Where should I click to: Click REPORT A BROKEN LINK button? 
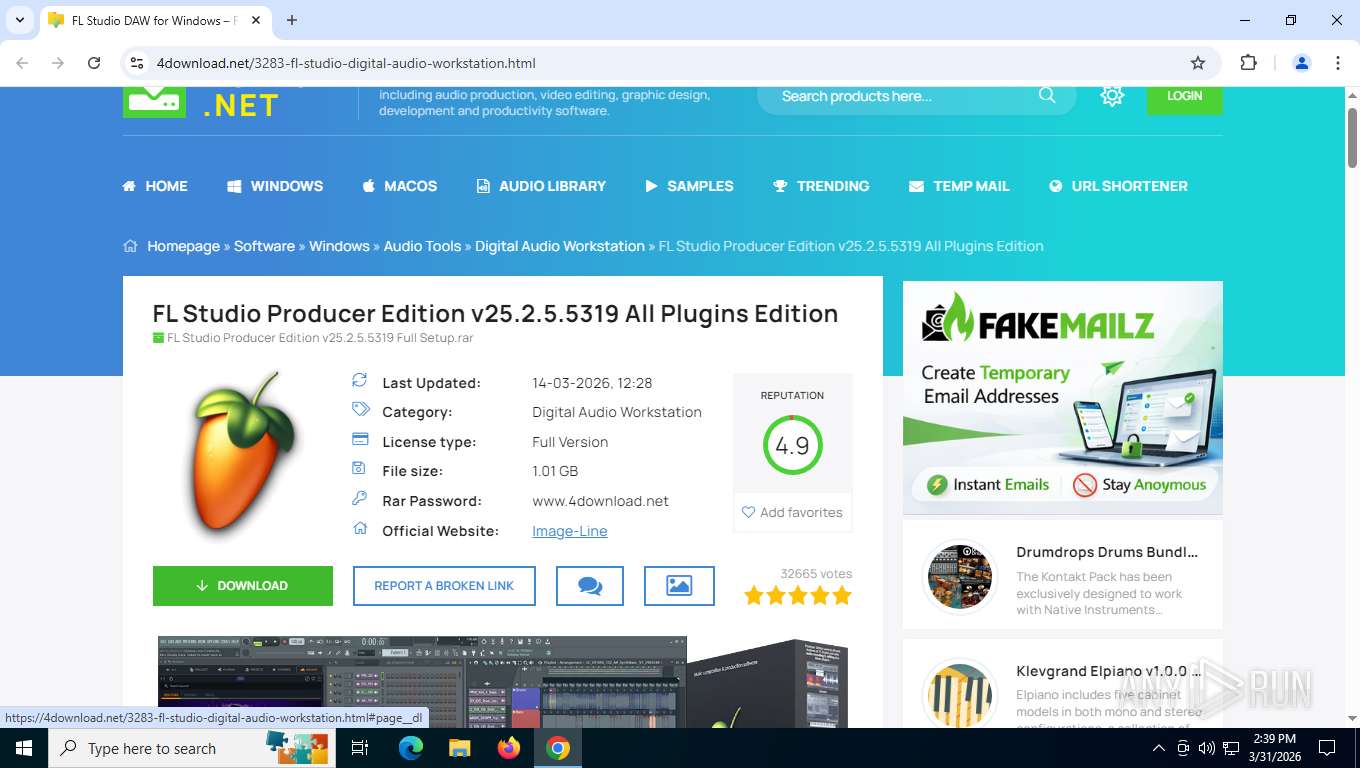click(x=444, y=586)
